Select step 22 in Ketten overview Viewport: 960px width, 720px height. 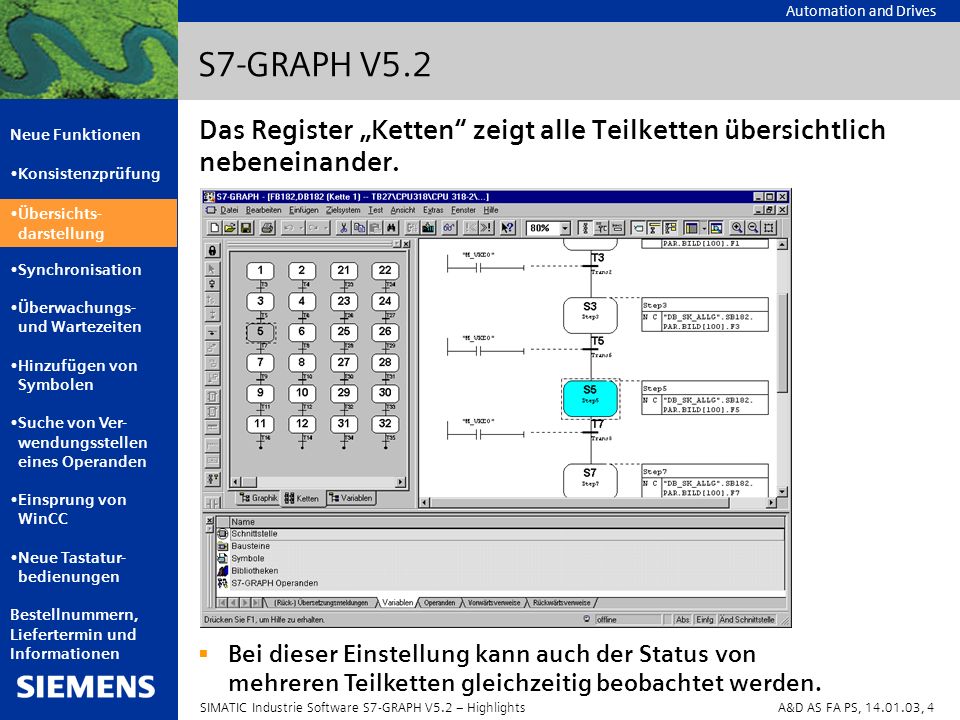[x=384, y=270]
